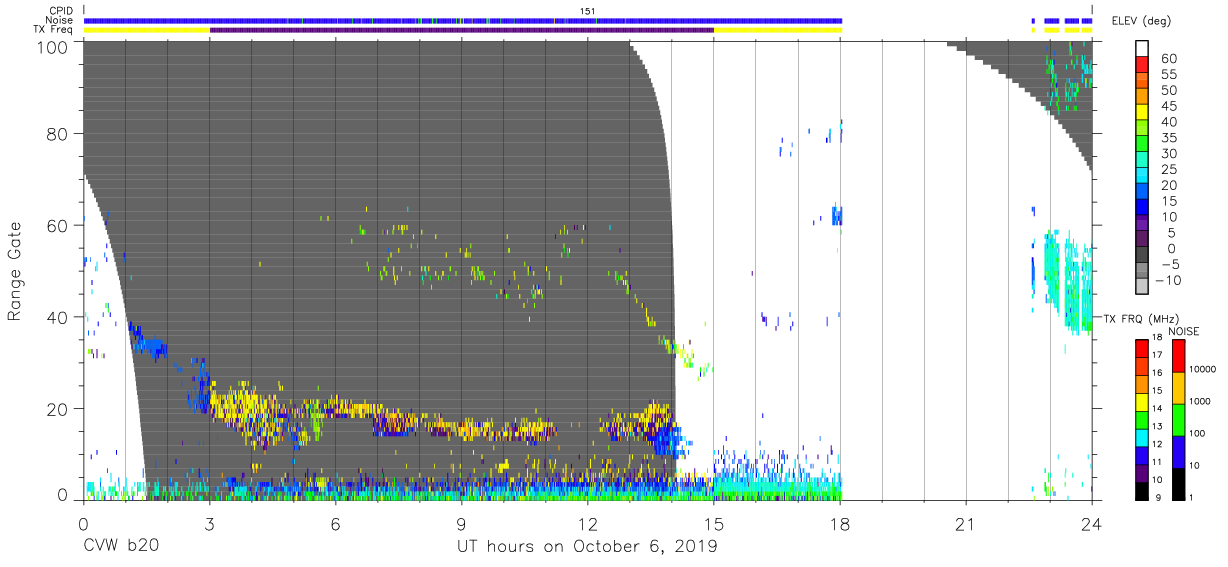
Task: Click the CPID value 151
Action: 587,11
